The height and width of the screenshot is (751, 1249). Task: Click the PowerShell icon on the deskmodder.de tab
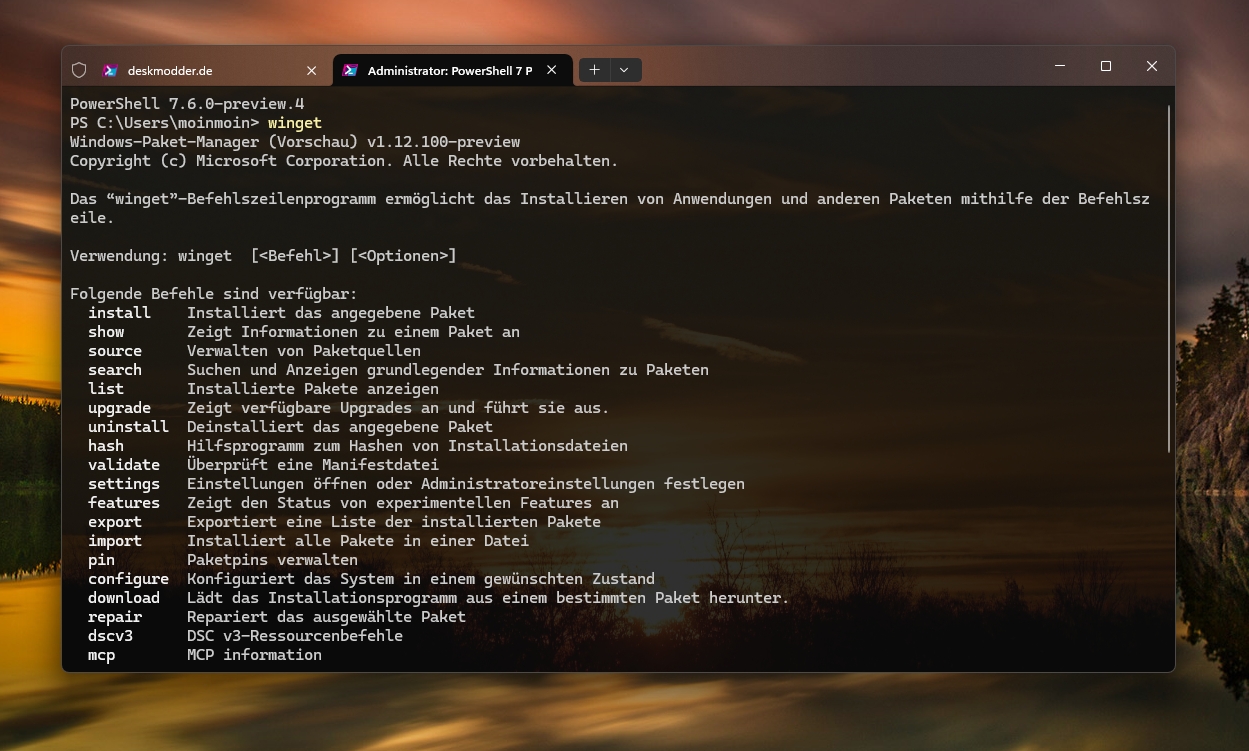(x=110, y=70)
